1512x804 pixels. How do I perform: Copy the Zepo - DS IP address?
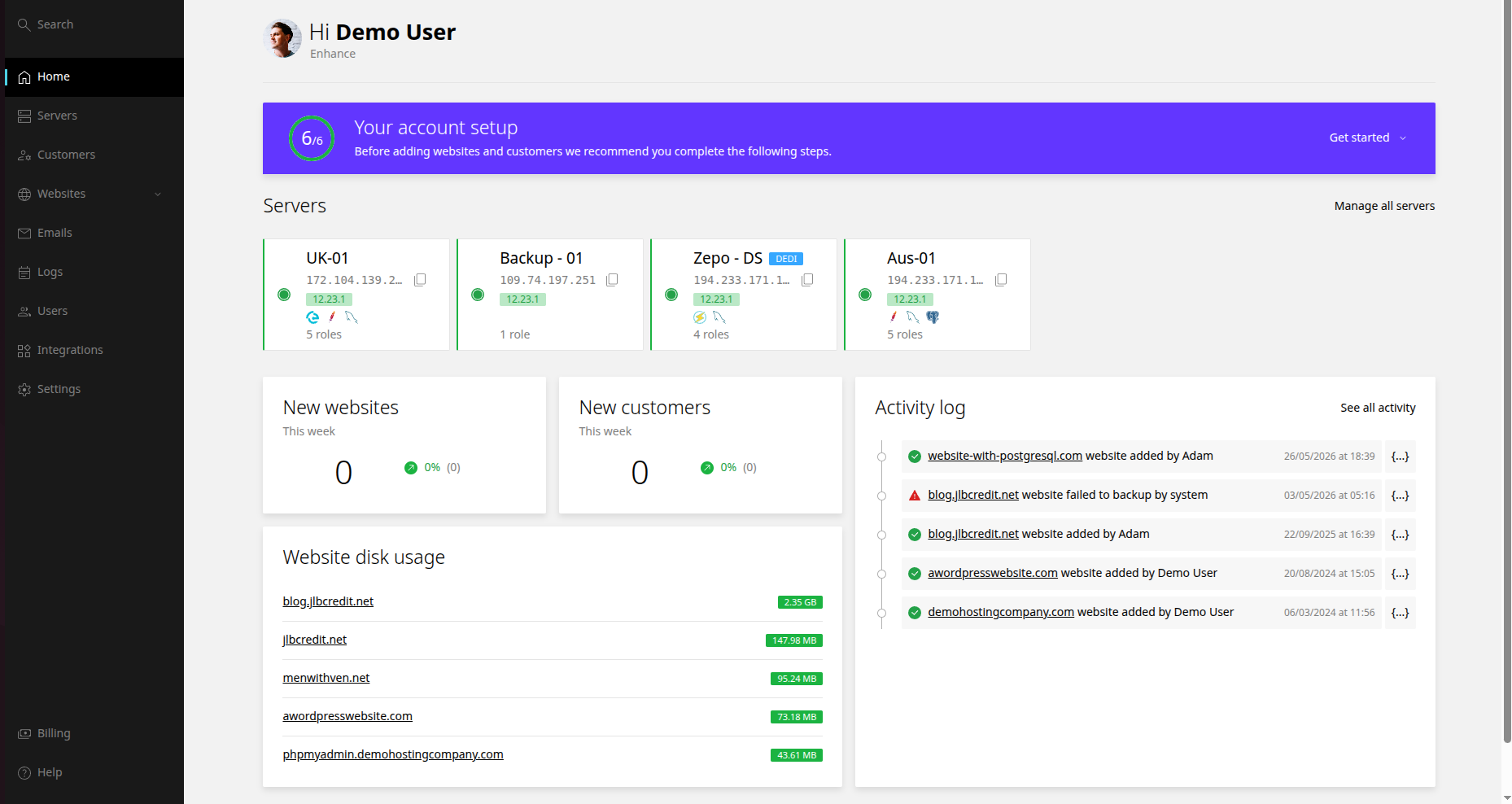[x=807, y=280]
